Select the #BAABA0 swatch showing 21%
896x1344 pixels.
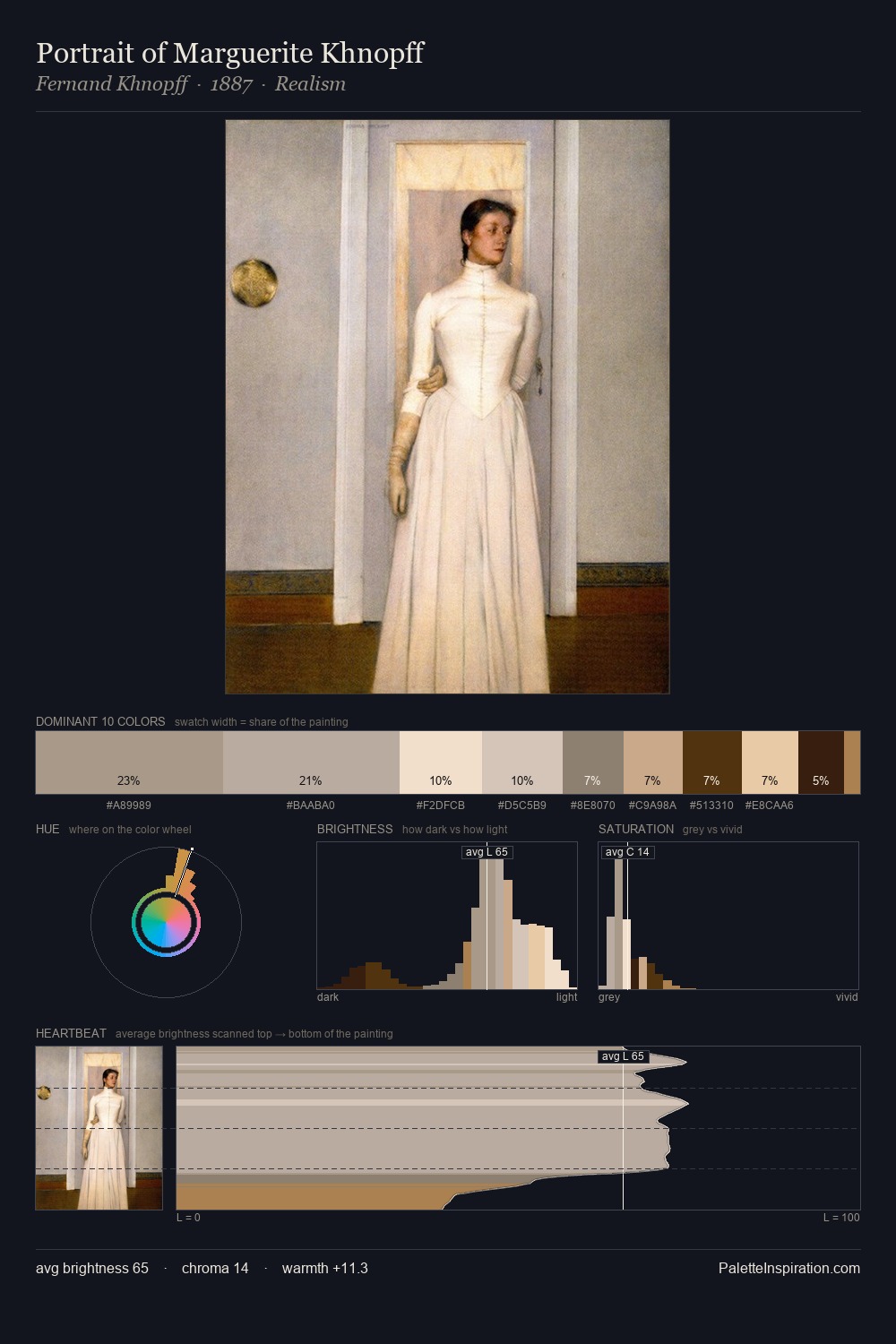pos(311,762)
